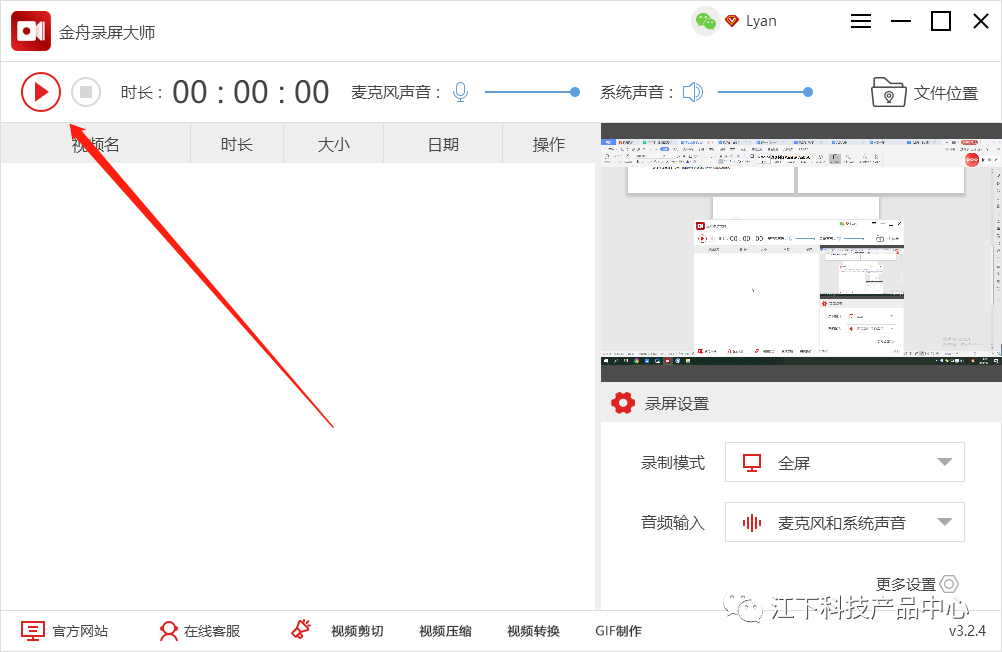
Task: Click the v3.2.4 version label
Action: pos(967,632)
